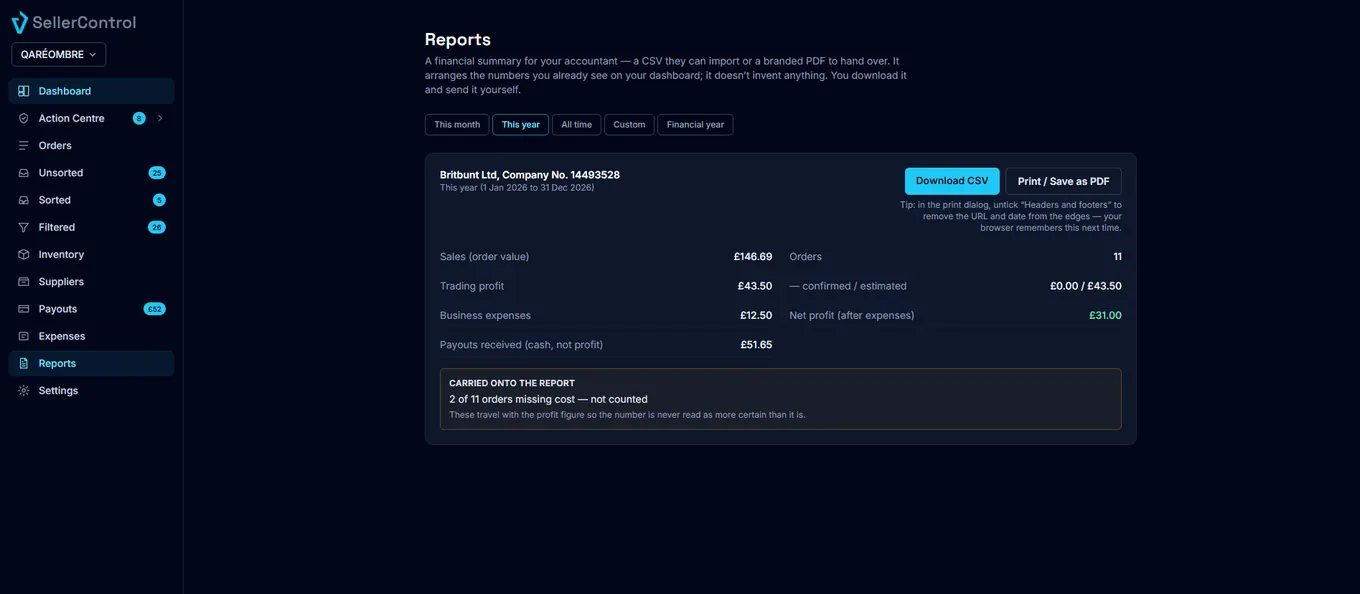Open Settings in the sidebar
This screenshot has width=1360, height=594.
(x=91, y=391)
